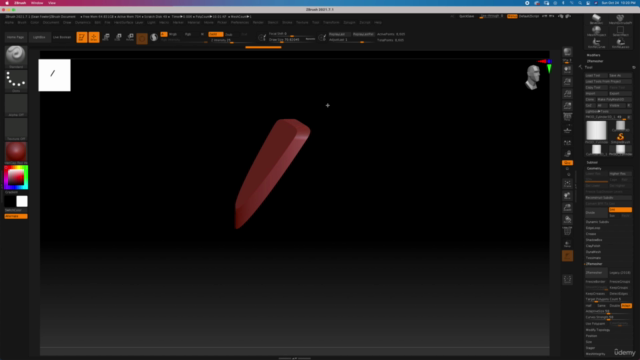The width and height of the screenshot is (640, 360).
Task: Select the Edit mode button
Action: pyautogui.click(x=82, y=37)
